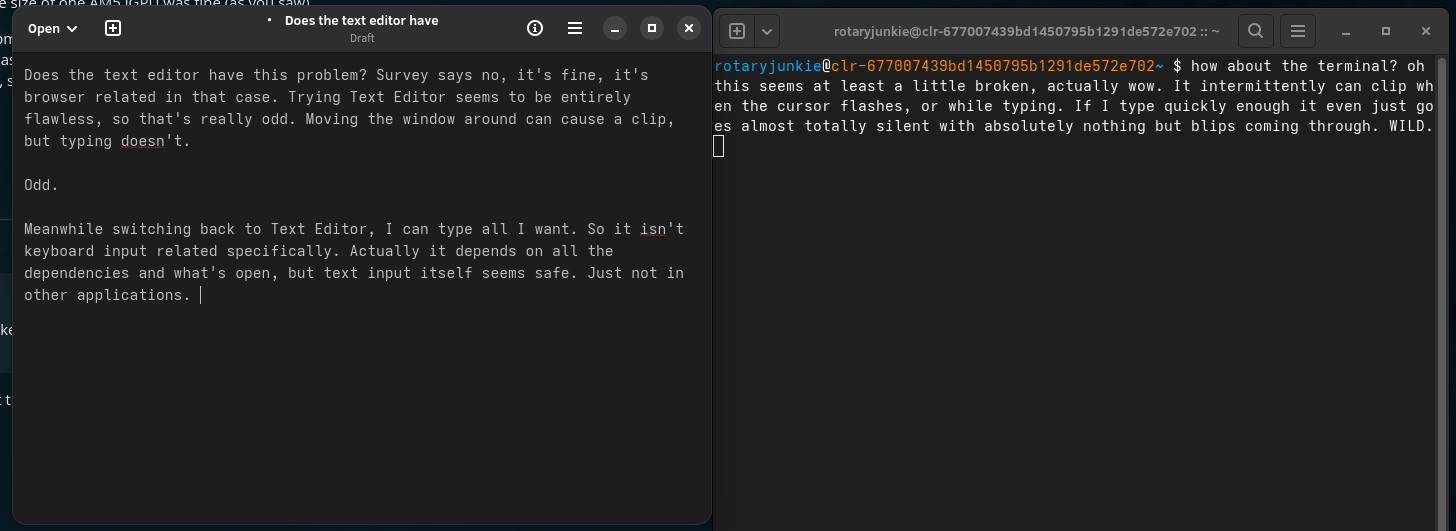1456x531 pixels.
Task: Open the terminal main menu
Action: [x=1297, y=31]
